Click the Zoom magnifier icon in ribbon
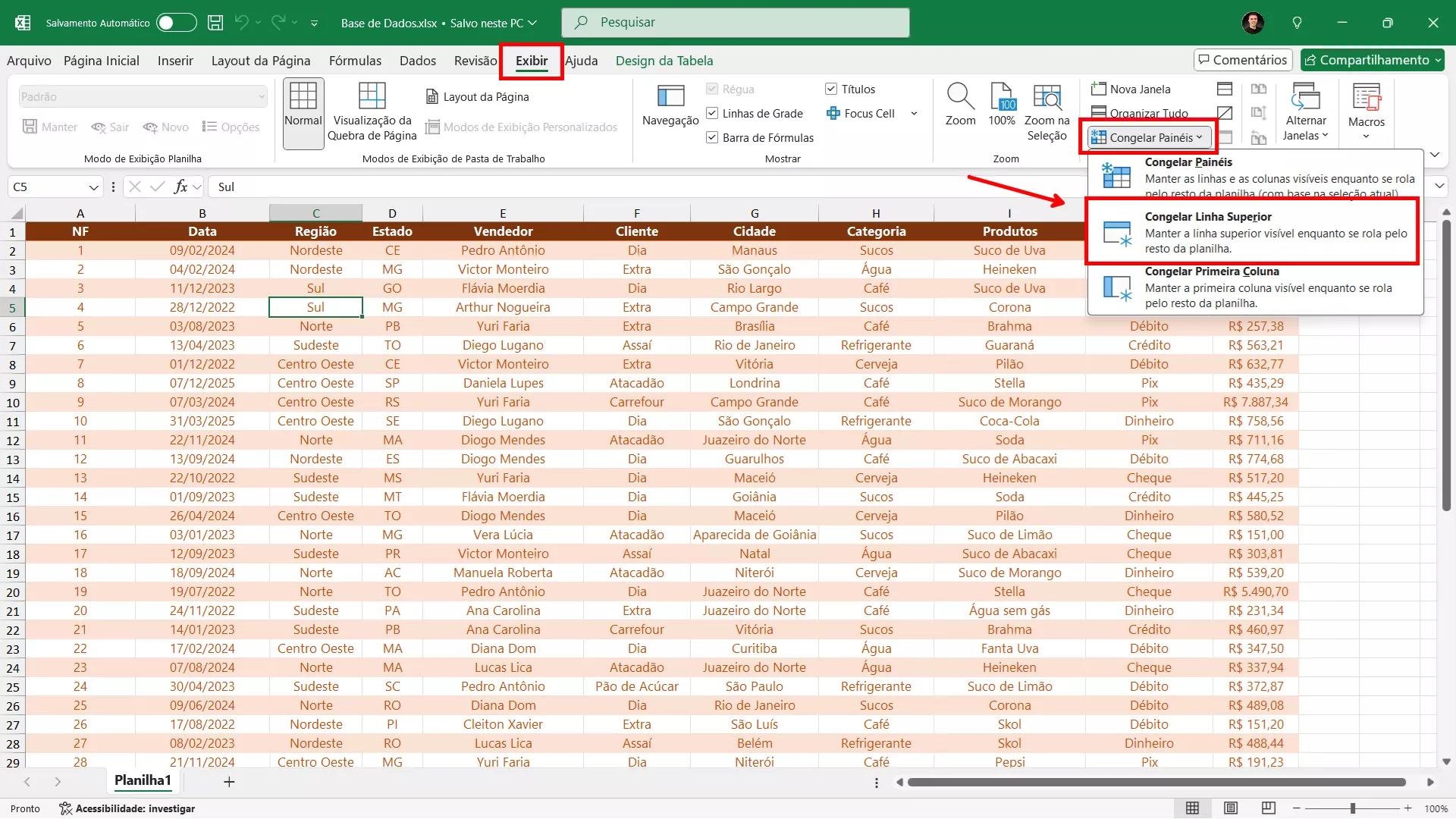 [x=960, y=97]
